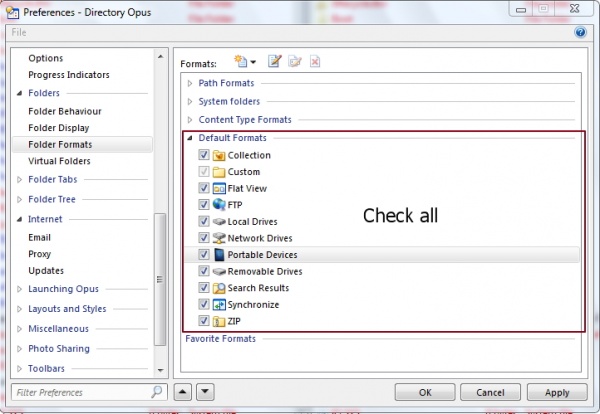This screenshot has width=600, height=414.
Task: Click the Portable Devices phone icon
Action: 219,255
